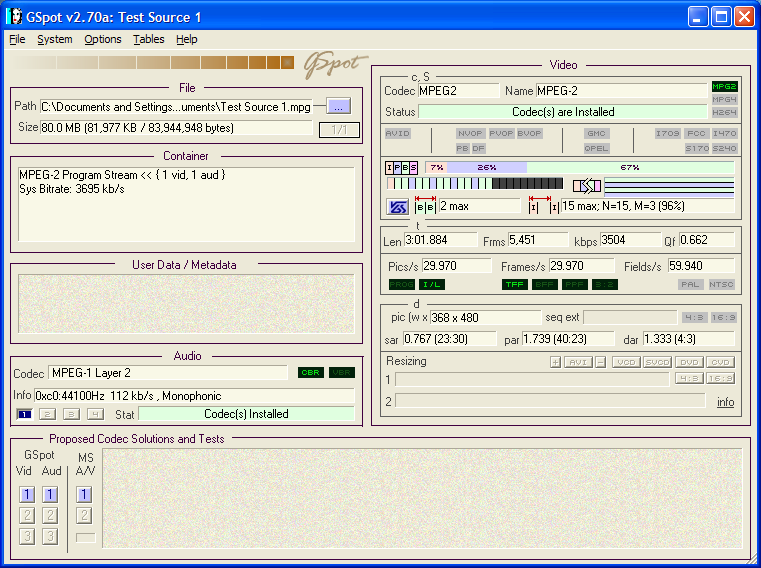761x568 pixels.
Task: Toggle the 4:3 aspect badge in pic row
Action: click(695, 317)
